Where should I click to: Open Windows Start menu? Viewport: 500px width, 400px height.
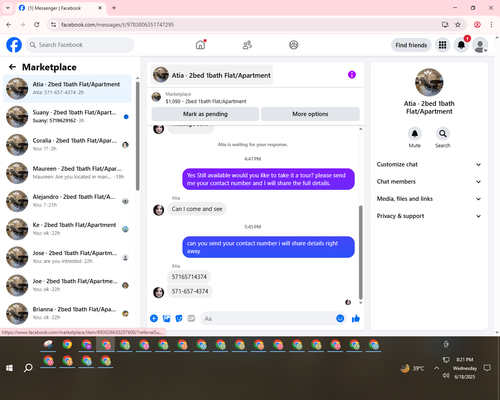tap(9, 368)
